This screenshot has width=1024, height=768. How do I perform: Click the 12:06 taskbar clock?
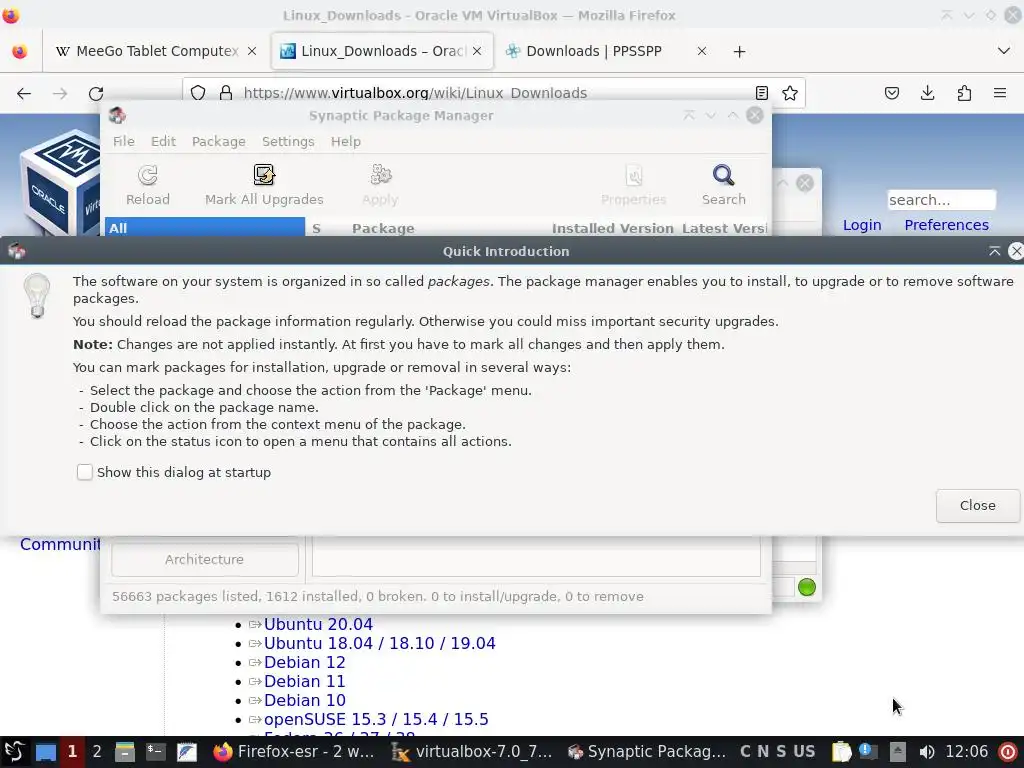tap(967, 752)
